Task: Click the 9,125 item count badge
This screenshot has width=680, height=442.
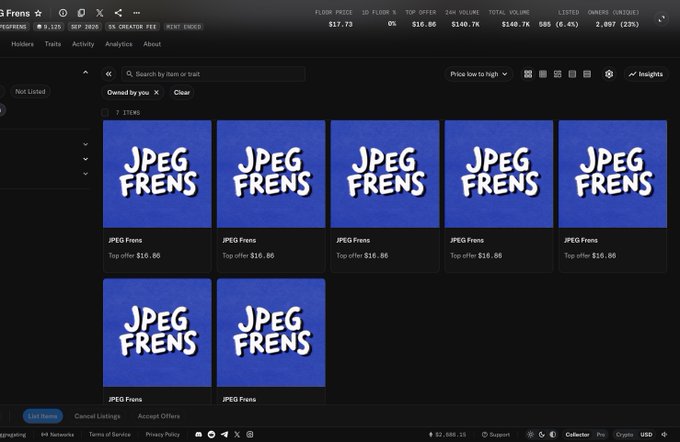Action: (49, 27)
